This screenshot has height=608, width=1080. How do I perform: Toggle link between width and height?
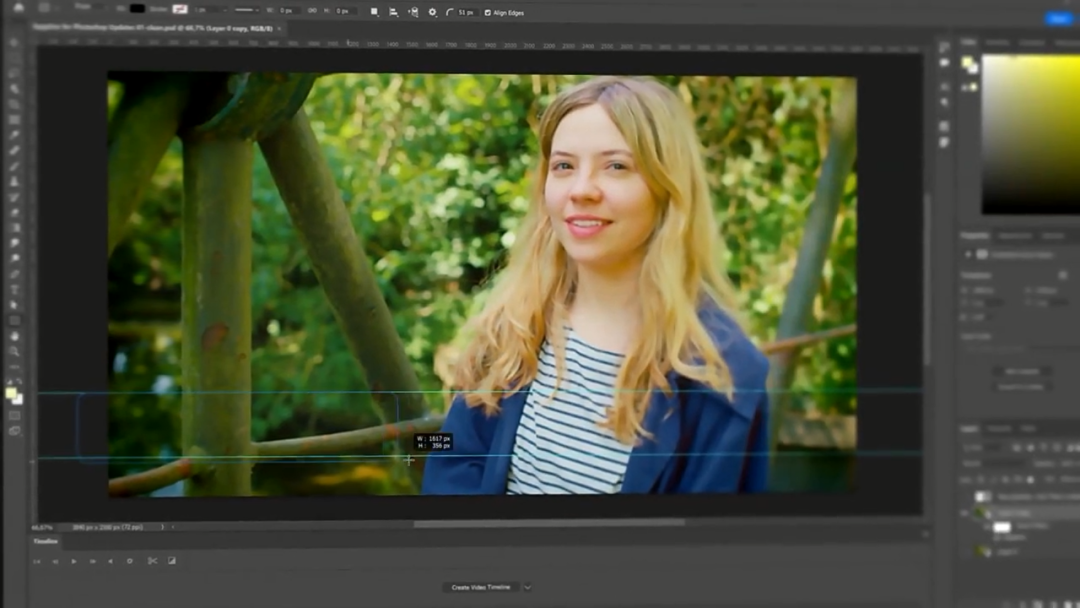pyautogui.click(x=312, y=11)
